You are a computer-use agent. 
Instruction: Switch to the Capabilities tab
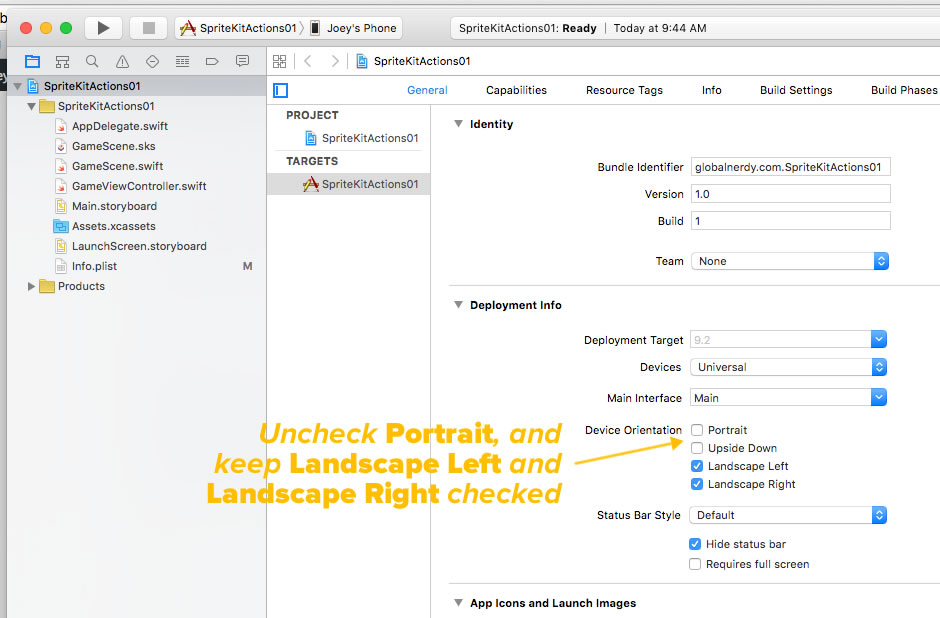coord(516,90)
